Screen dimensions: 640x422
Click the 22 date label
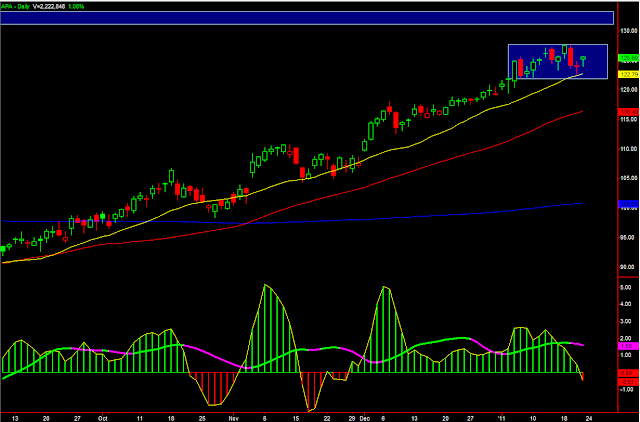(327, 418)
